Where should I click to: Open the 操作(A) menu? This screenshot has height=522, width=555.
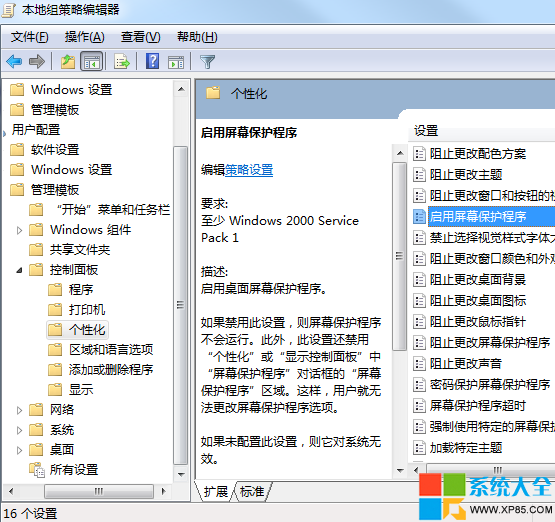(x=84, y=37)
